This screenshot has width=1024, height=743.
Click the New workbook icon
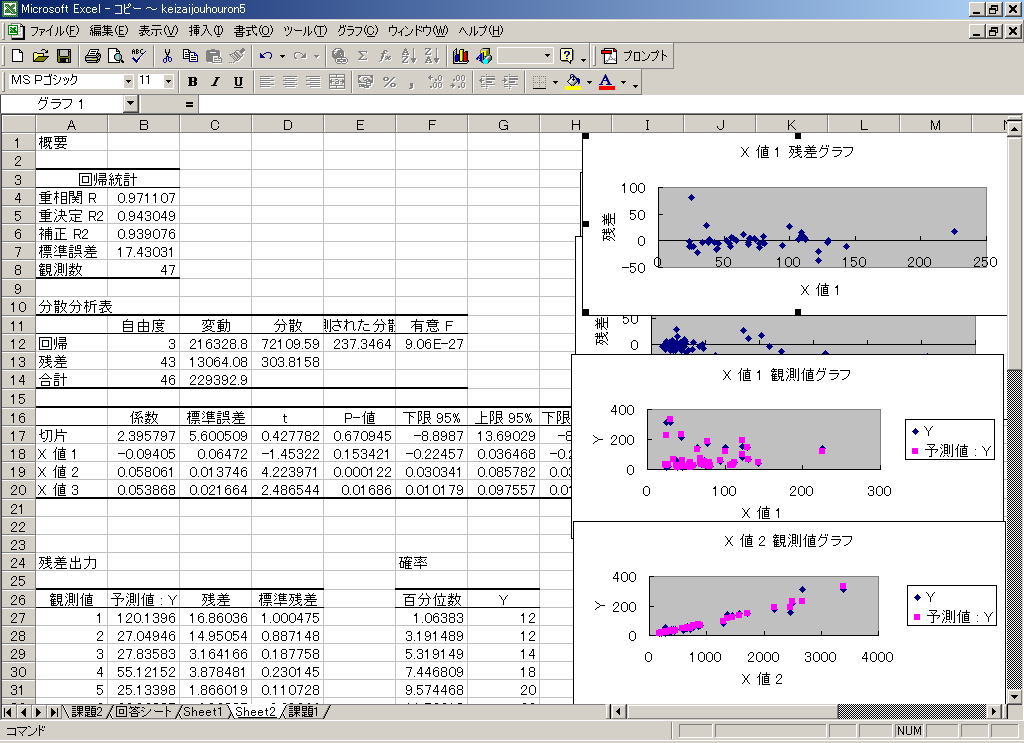coord(18,56)
